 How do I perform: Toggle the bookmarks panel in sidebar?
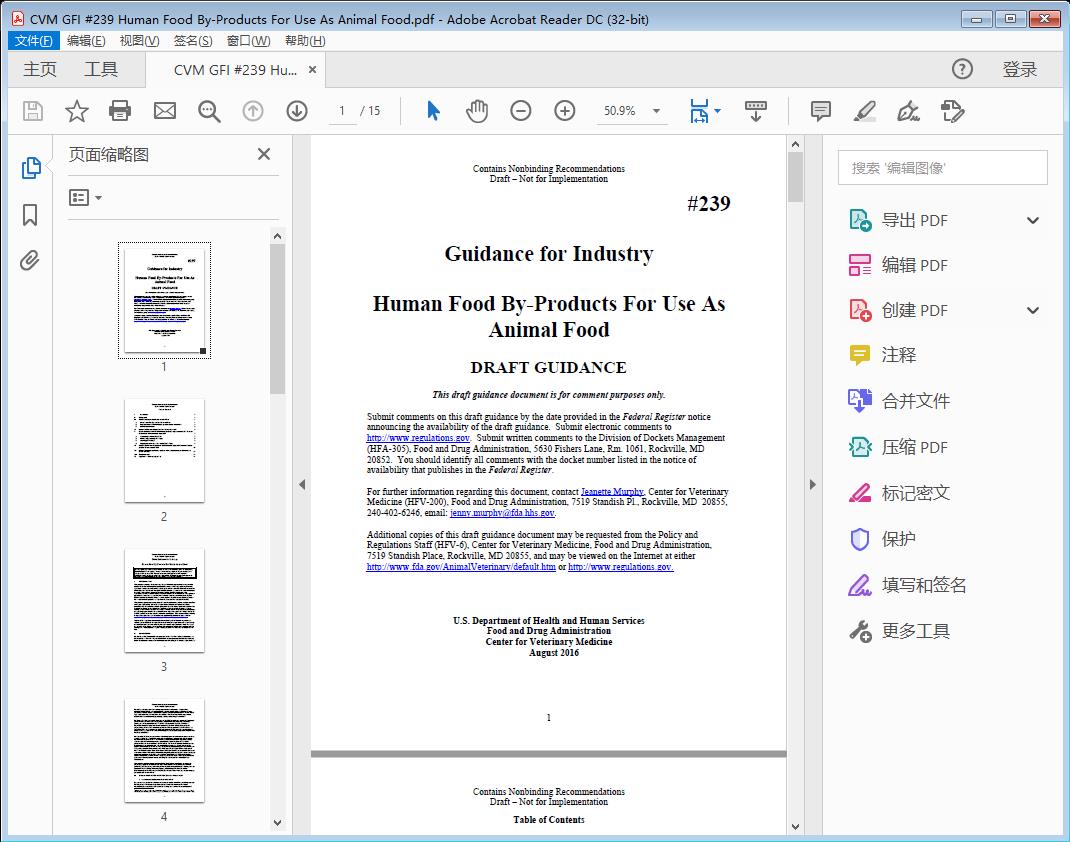30,215
